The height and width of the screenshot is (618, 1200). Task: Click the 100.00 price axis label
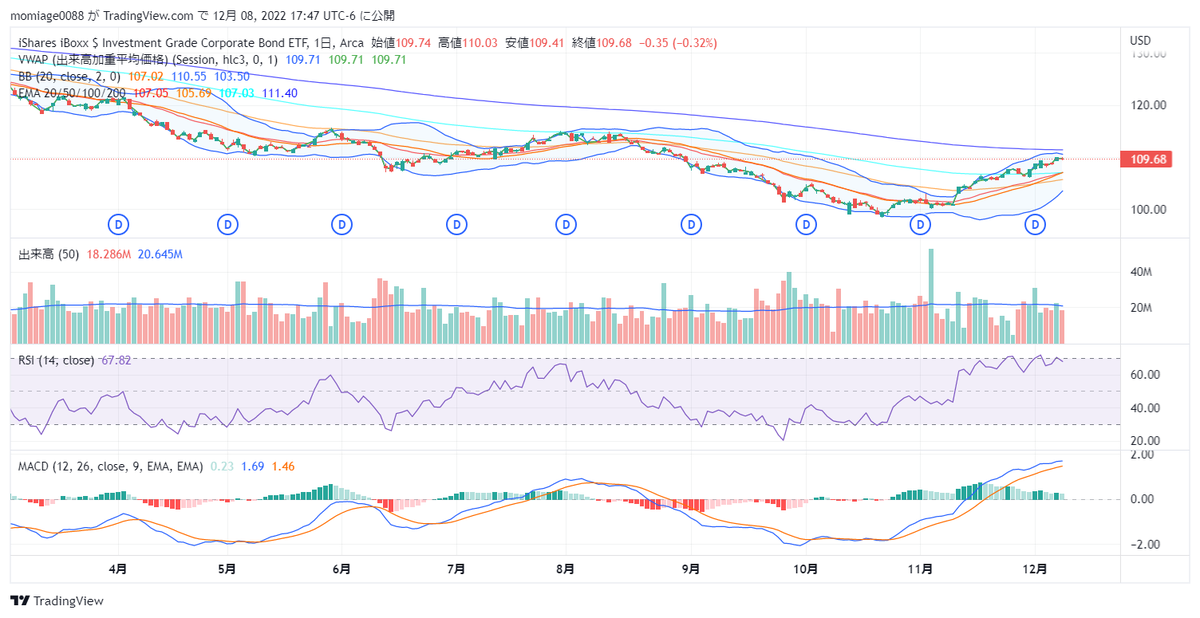point(1148,210)
